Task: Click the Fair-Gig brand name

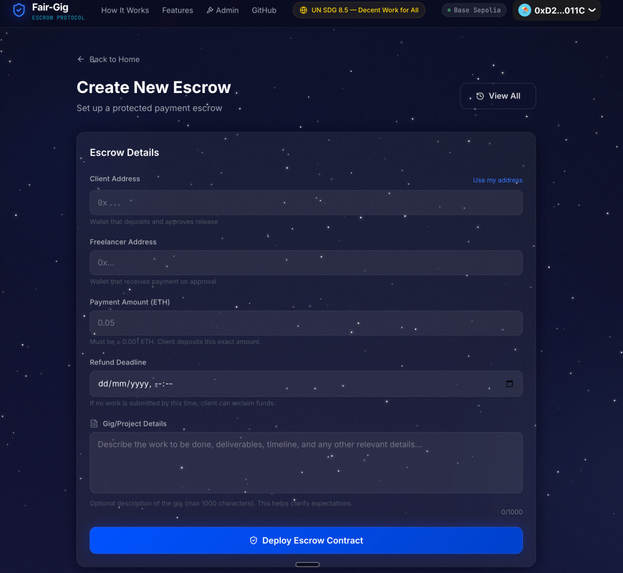Action: click(50, 7)
